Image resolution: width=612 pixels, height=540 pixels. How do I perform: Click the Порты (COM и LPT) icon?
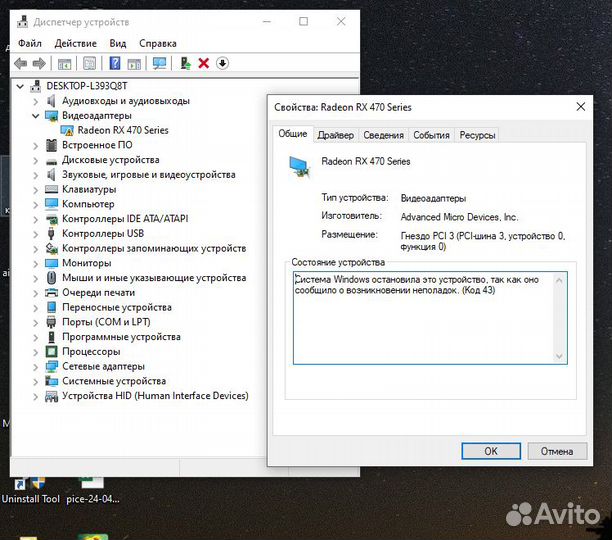pyautogui.click(x=51, y=322)
